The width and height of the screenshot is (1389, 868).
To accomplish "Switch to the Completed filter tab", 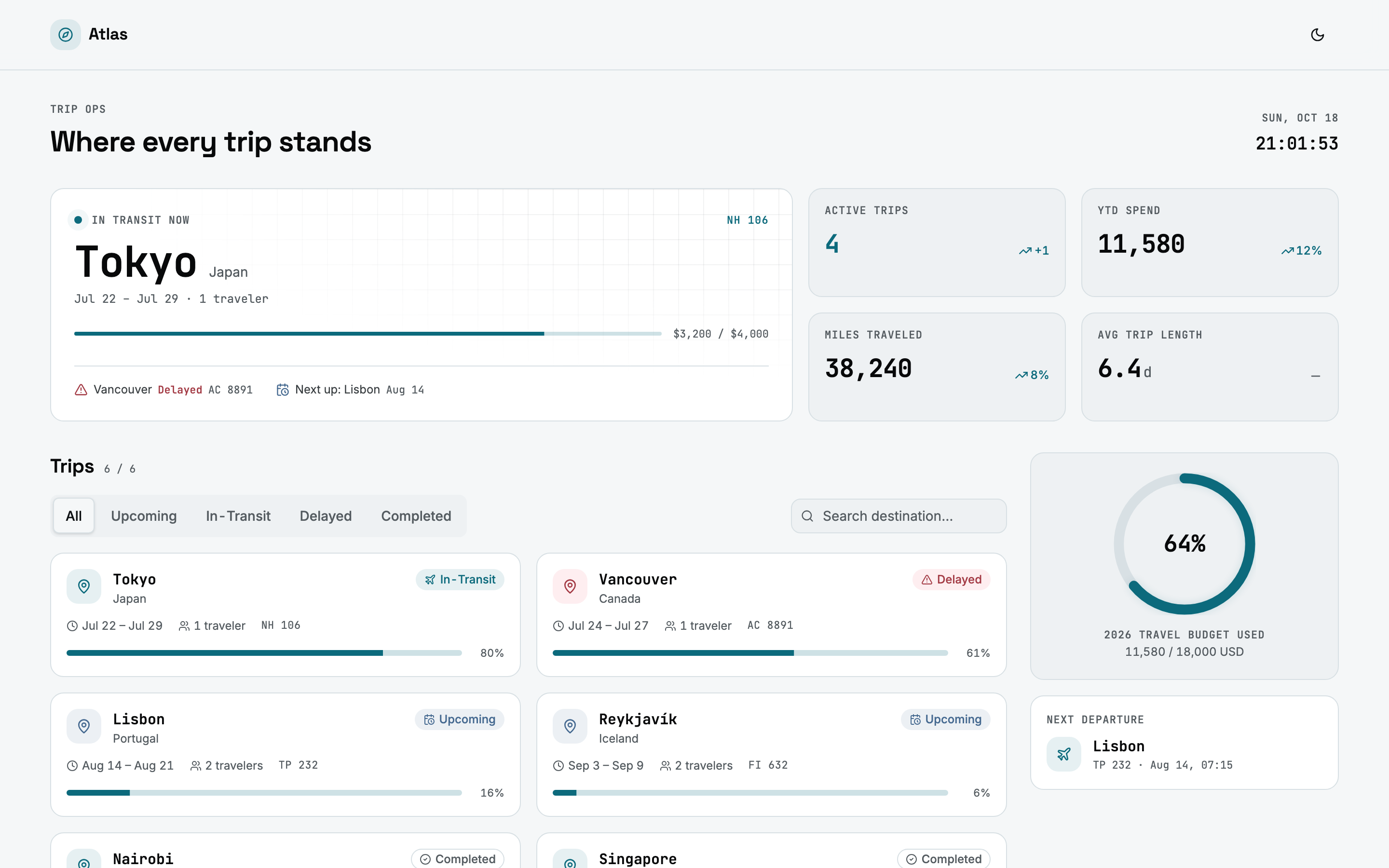I will 416,516.
